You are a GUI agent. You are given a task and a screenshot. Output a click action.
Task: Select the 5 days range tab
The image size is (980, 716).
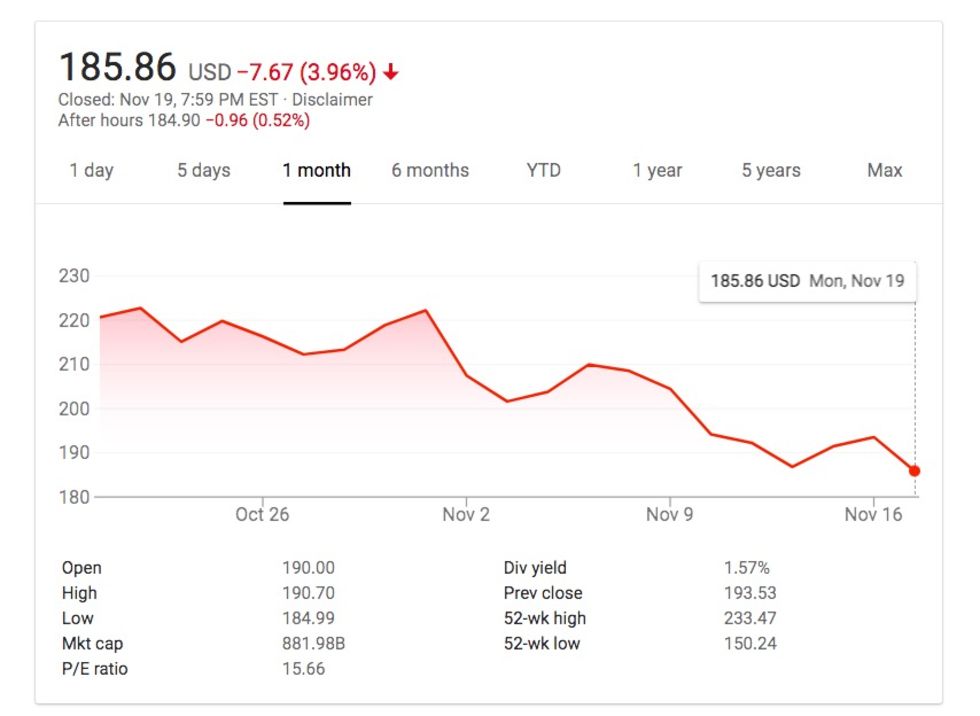click(204, 170)
